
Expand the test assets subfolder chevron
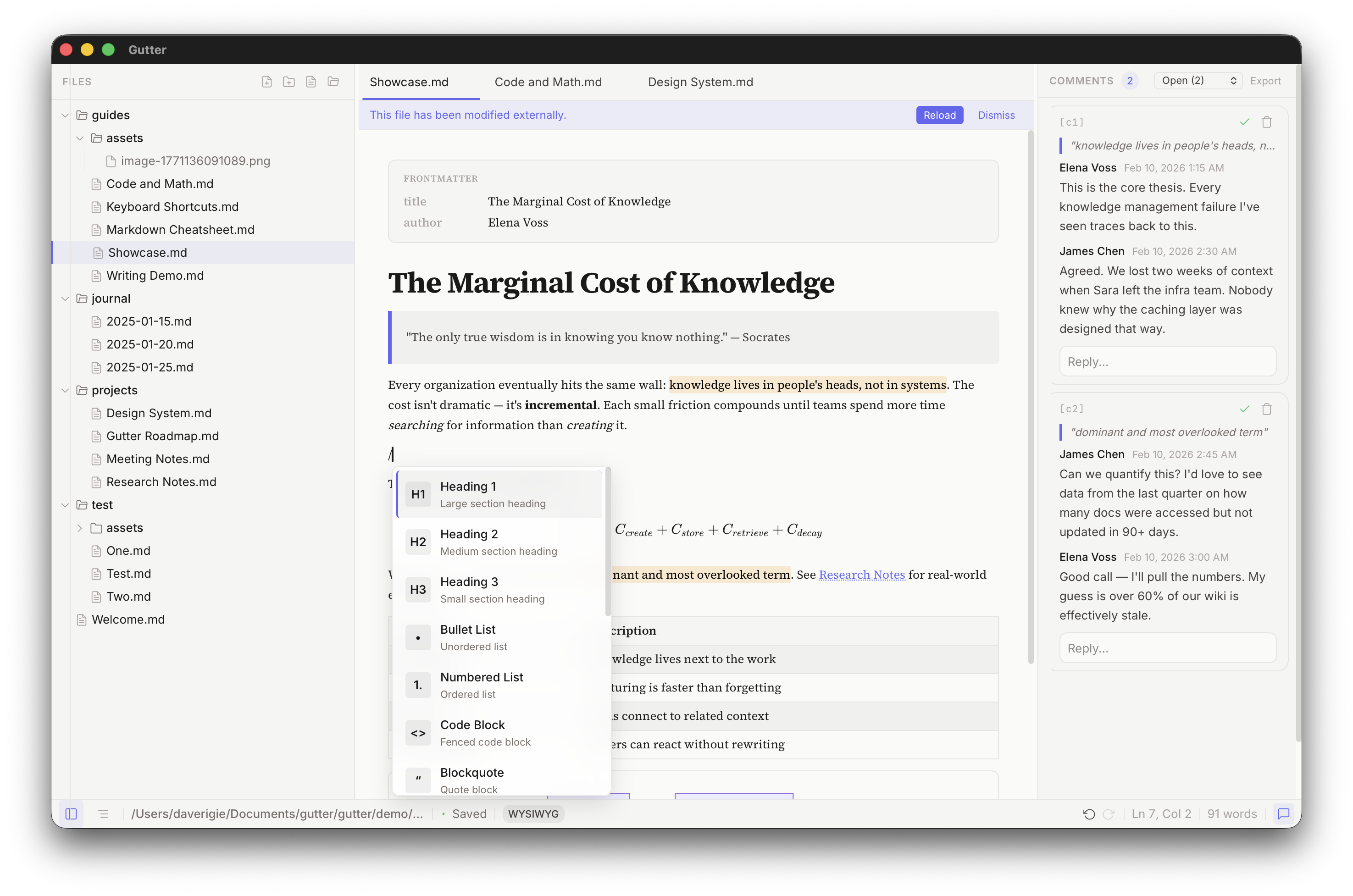(80, 527)
